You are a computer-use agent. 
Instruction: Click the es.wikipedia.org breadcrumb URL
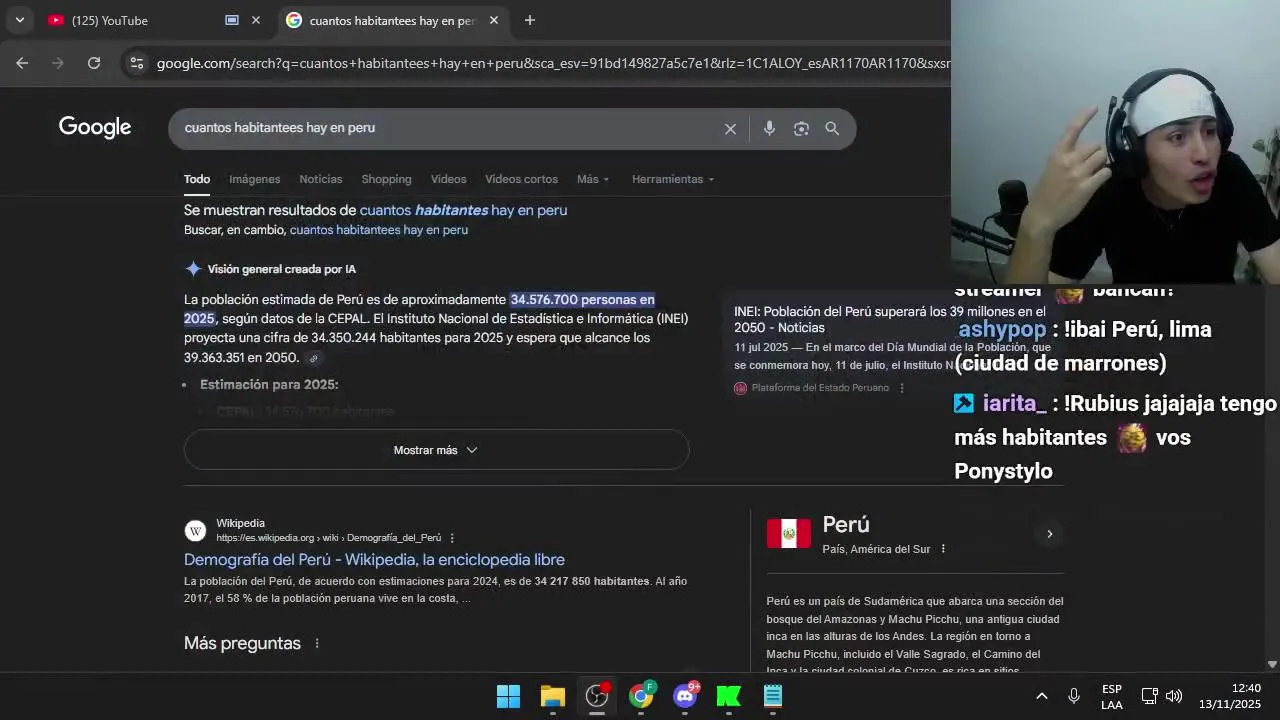pos(329,538)
